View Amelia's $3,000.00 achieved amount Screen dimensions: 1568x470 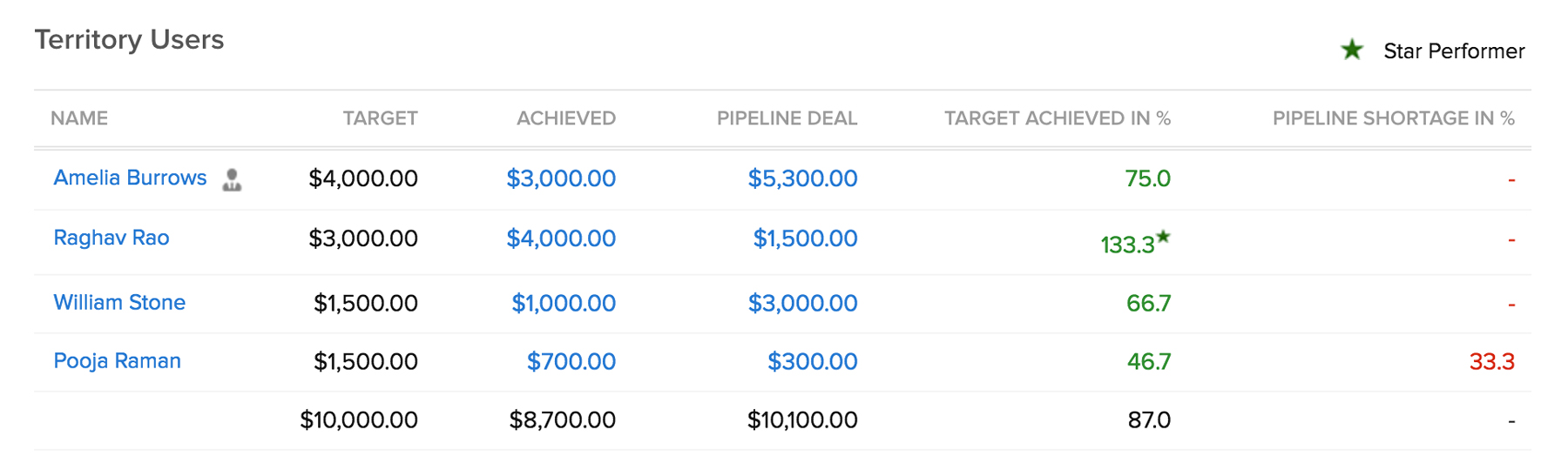click(x=561, y=178)
